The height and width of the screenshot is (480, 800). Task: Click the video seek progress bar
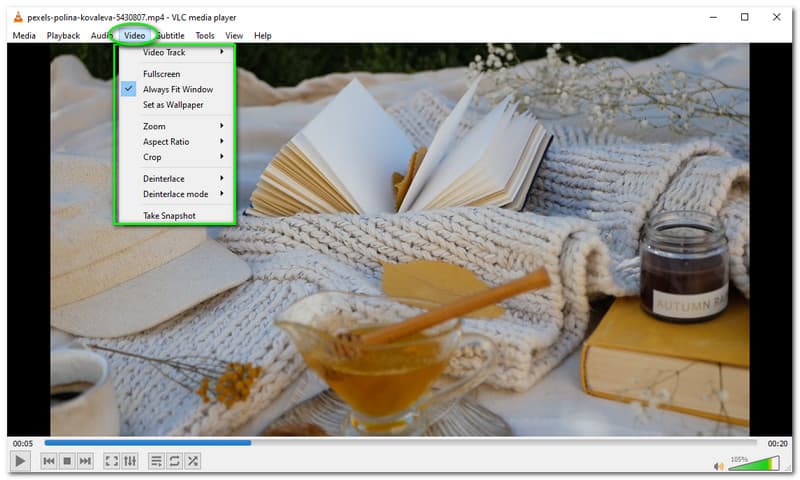pyautogui.click(x=400, y=442)
